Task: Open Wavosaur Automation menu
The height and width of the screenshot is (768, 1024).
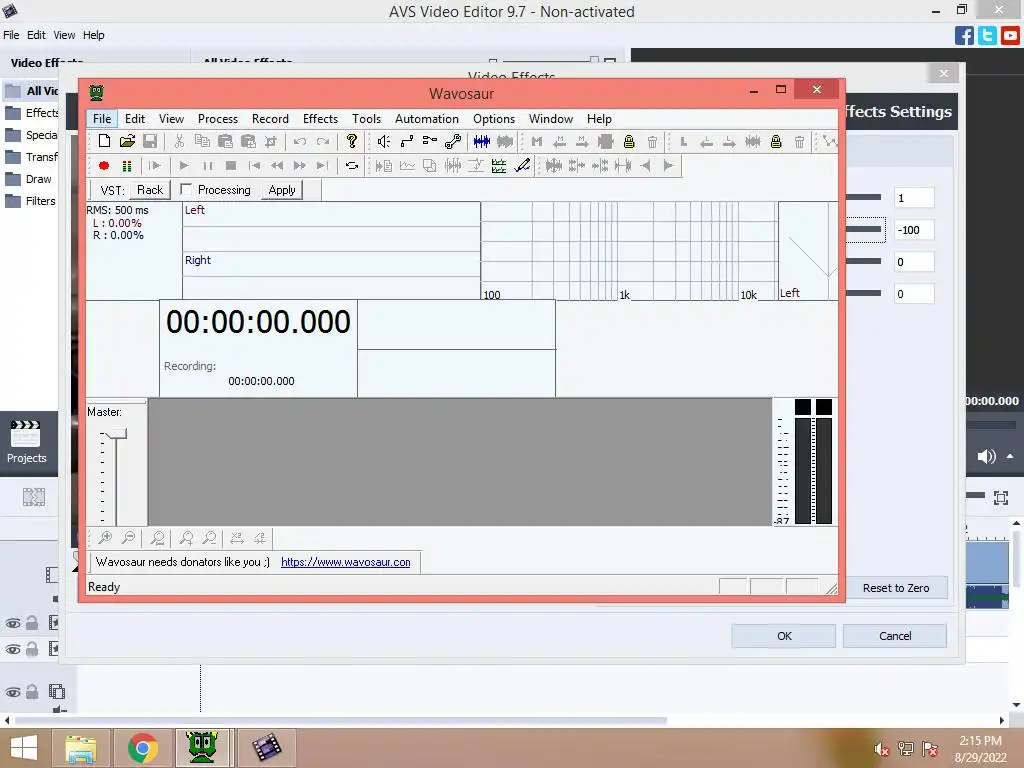Action: [x=426, y=119]
